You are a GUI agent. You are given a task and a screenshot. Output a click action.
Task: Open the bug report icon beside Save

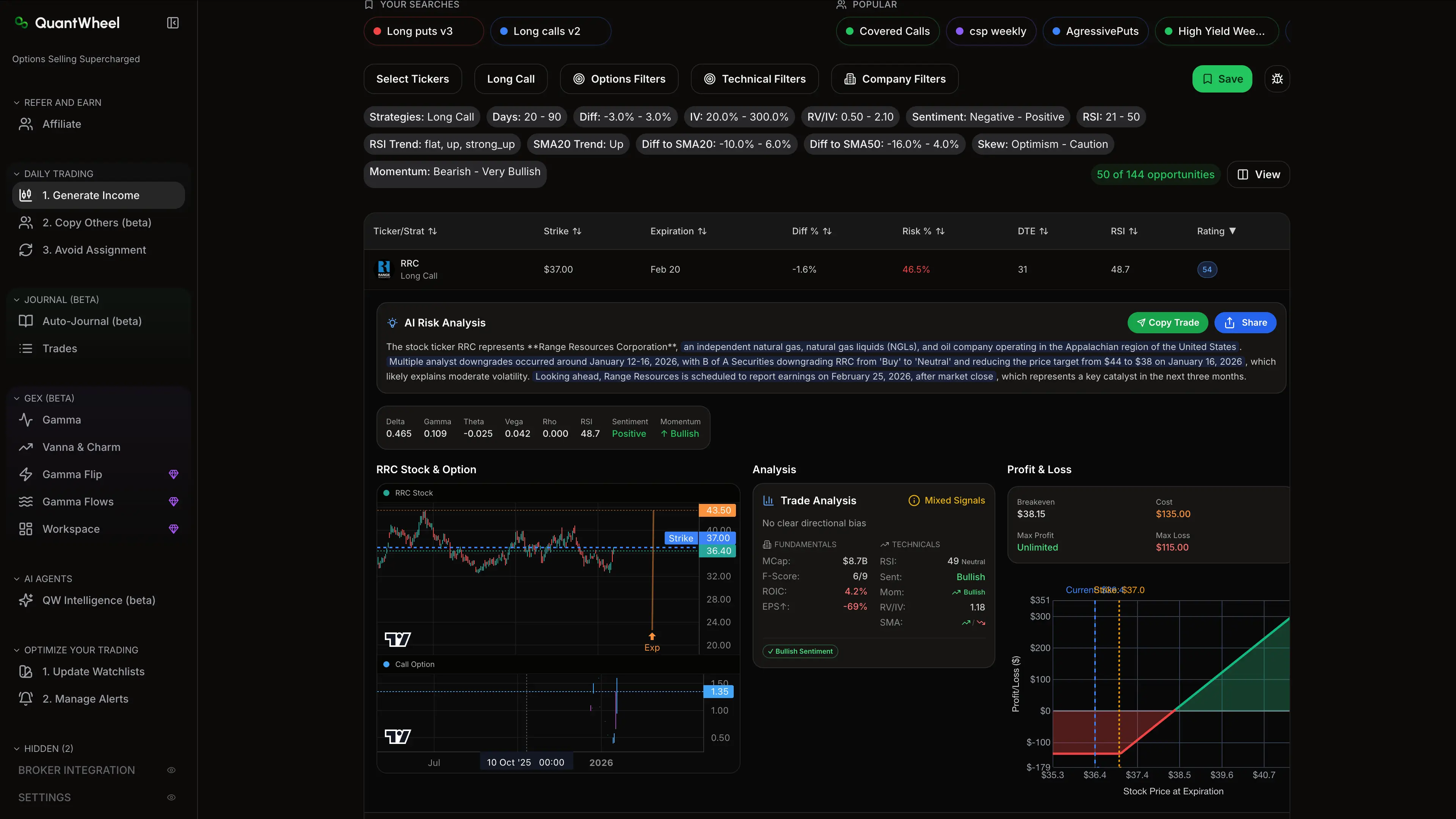point(1277,78)
